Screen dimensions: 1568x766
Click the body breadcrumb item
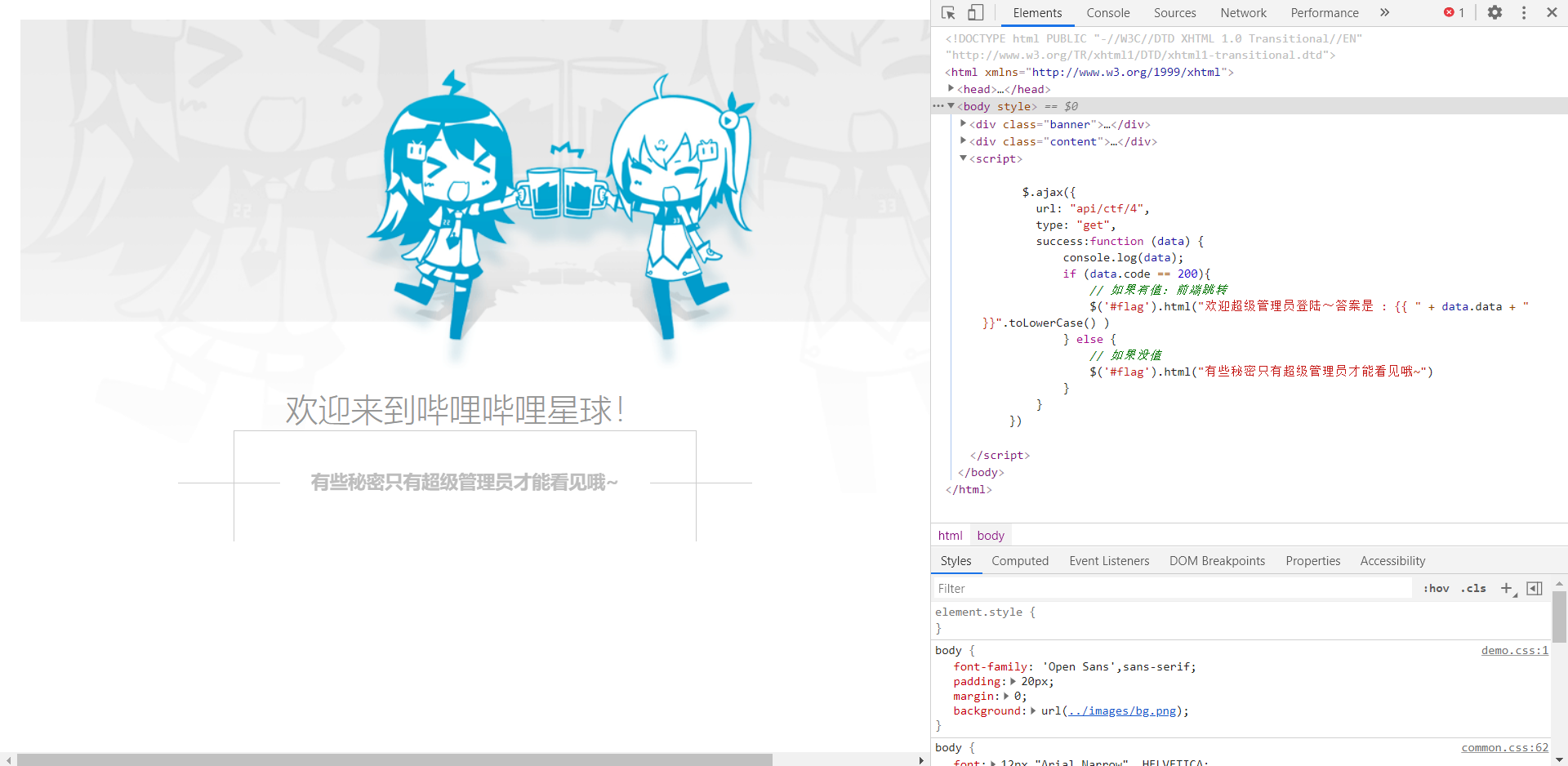pos(991,536)
